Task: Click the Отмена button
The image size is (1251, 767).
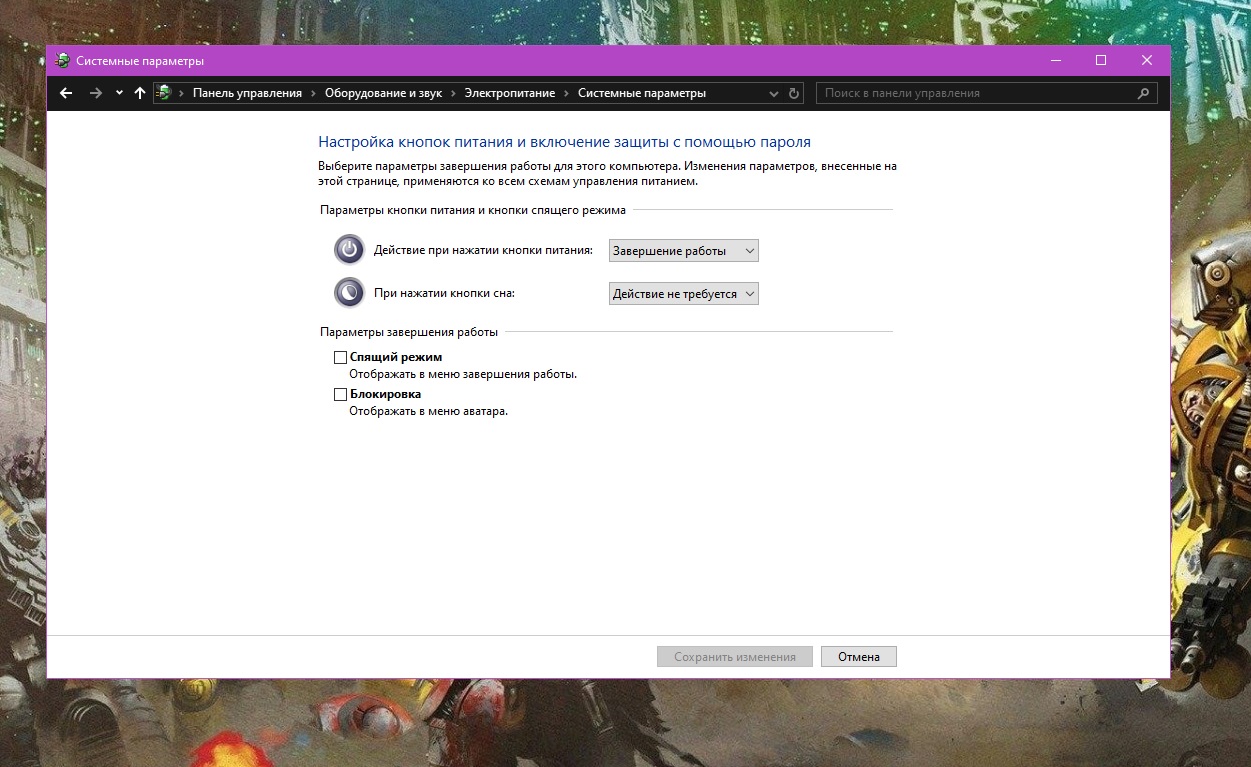Action: pos(859,657)
